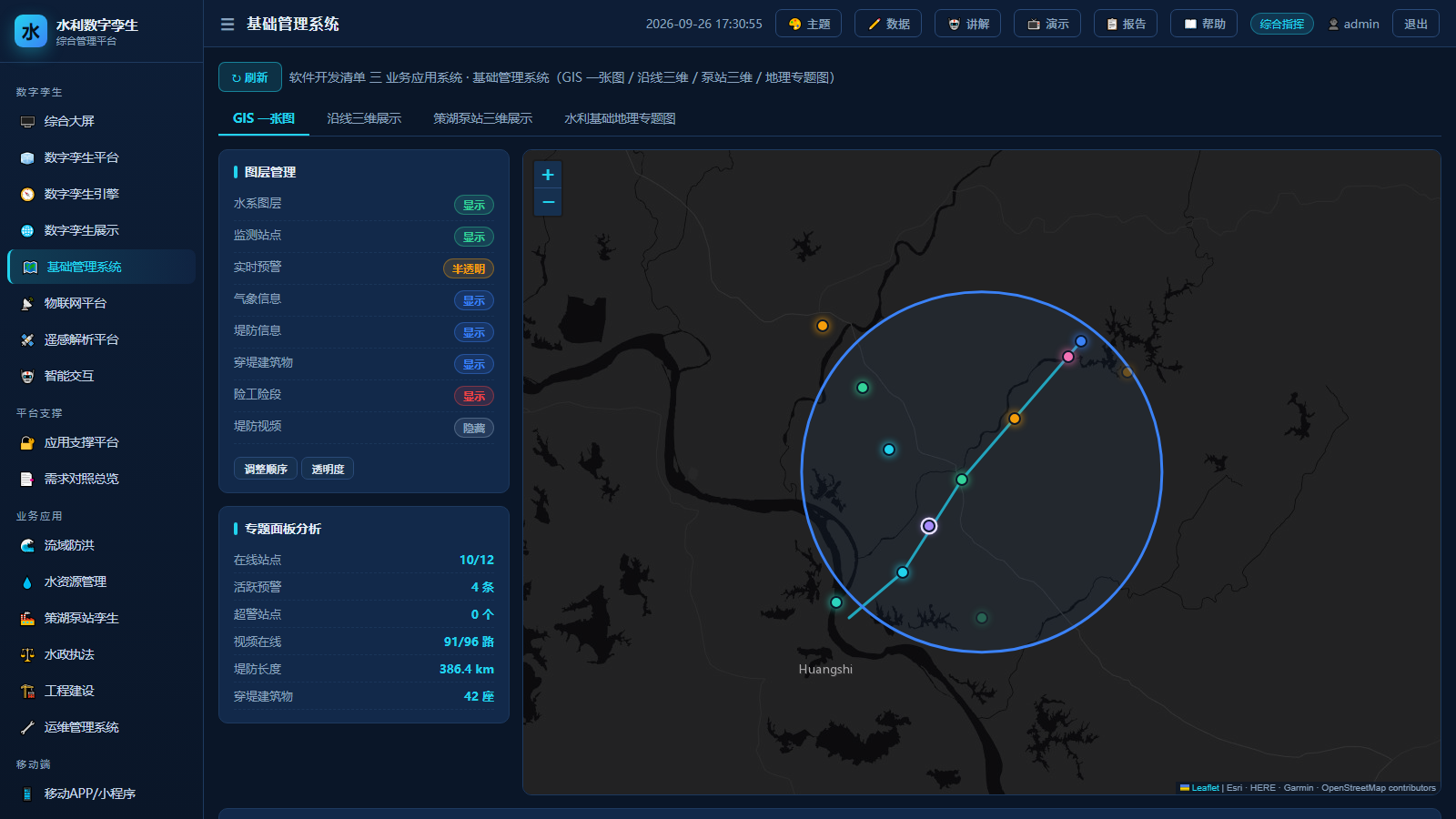The height and width of the screenshot is (819, 1456).
Task: Click the 透明度 button
Action: point(328,469)
